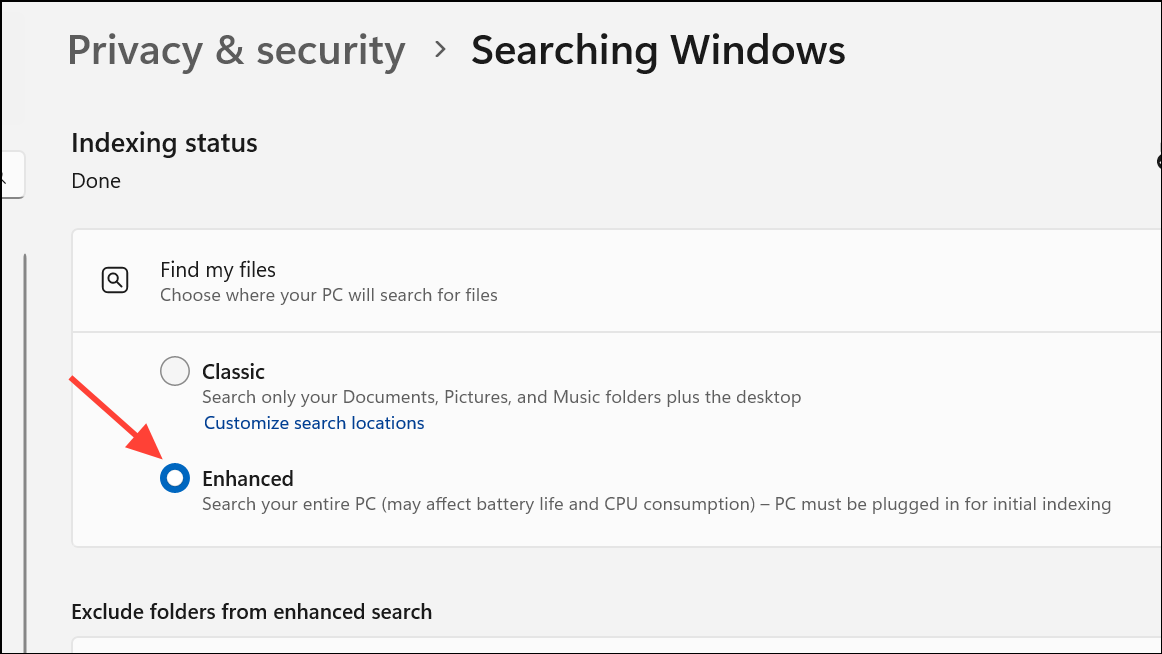Click the Find my files heading
The height and width of the screenshot is (654, 1162).
pos(218,269)
